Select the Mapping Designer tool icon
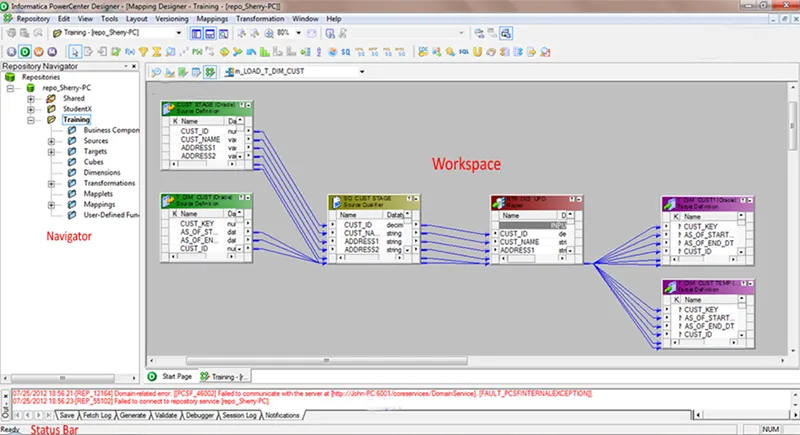This screenshot has width=800, height=435. click(x=210, y=72)
